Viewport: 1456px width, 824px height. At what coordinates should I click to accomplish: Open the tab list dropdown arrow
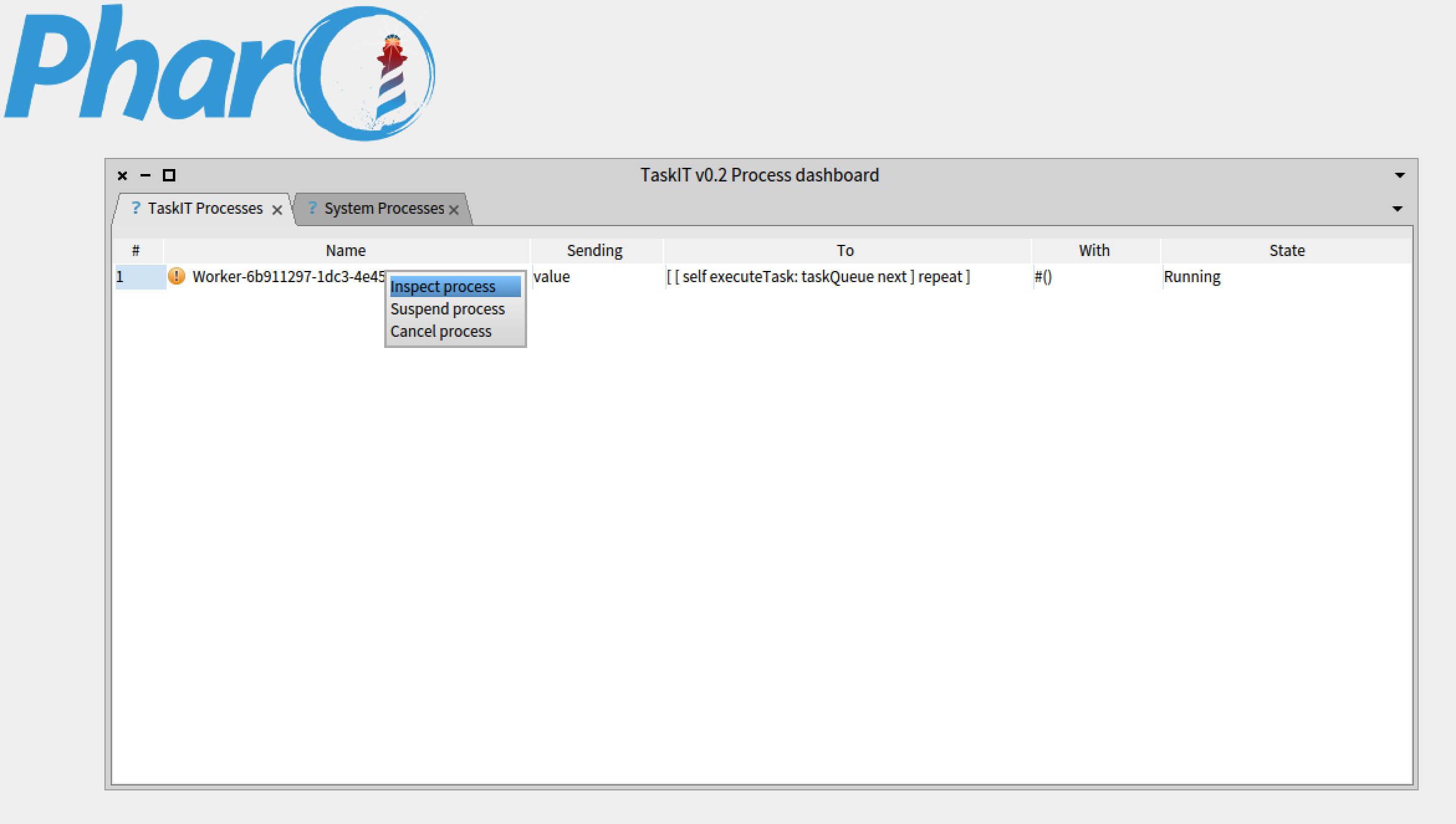[1397, 209]
